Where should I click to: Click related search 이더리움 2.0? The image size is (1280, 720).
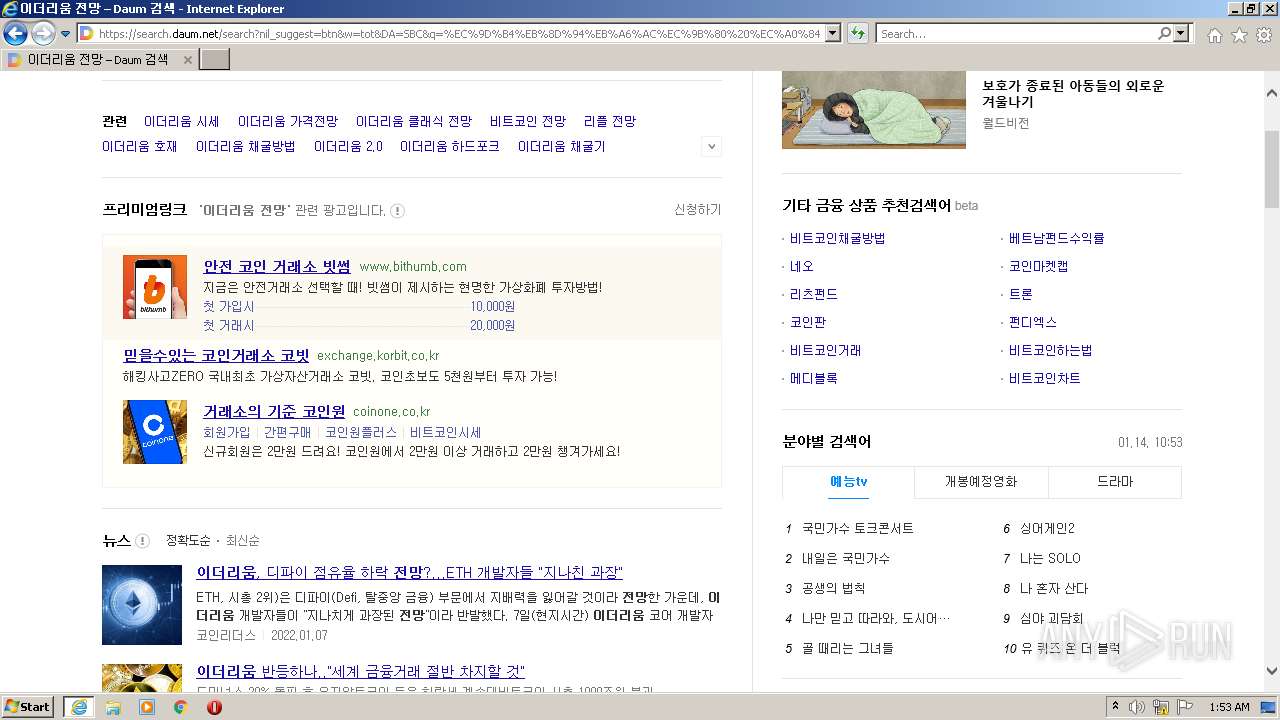coord(348,147)
